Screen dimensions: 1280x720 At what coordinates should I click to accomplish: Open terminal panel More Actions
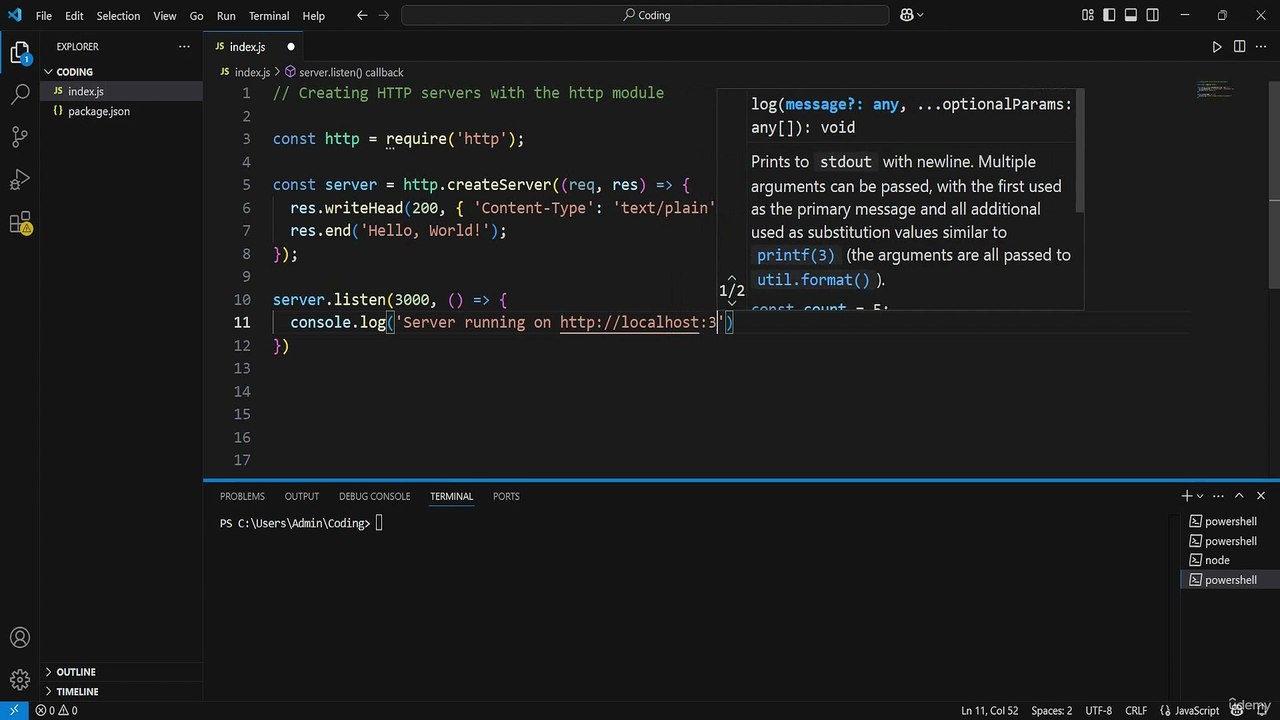click(1217, 496)
